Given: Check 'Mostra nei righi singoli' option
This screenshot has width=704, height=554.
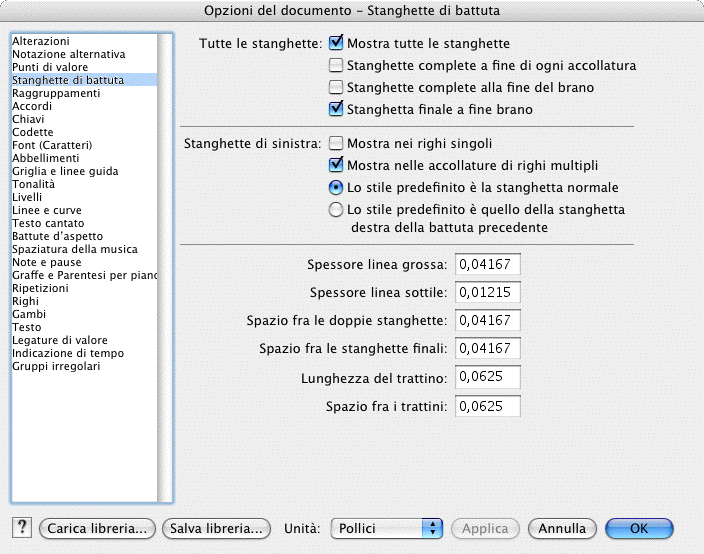Looking at the screenshot, I should pyautogui.click(x=337, y=144).
